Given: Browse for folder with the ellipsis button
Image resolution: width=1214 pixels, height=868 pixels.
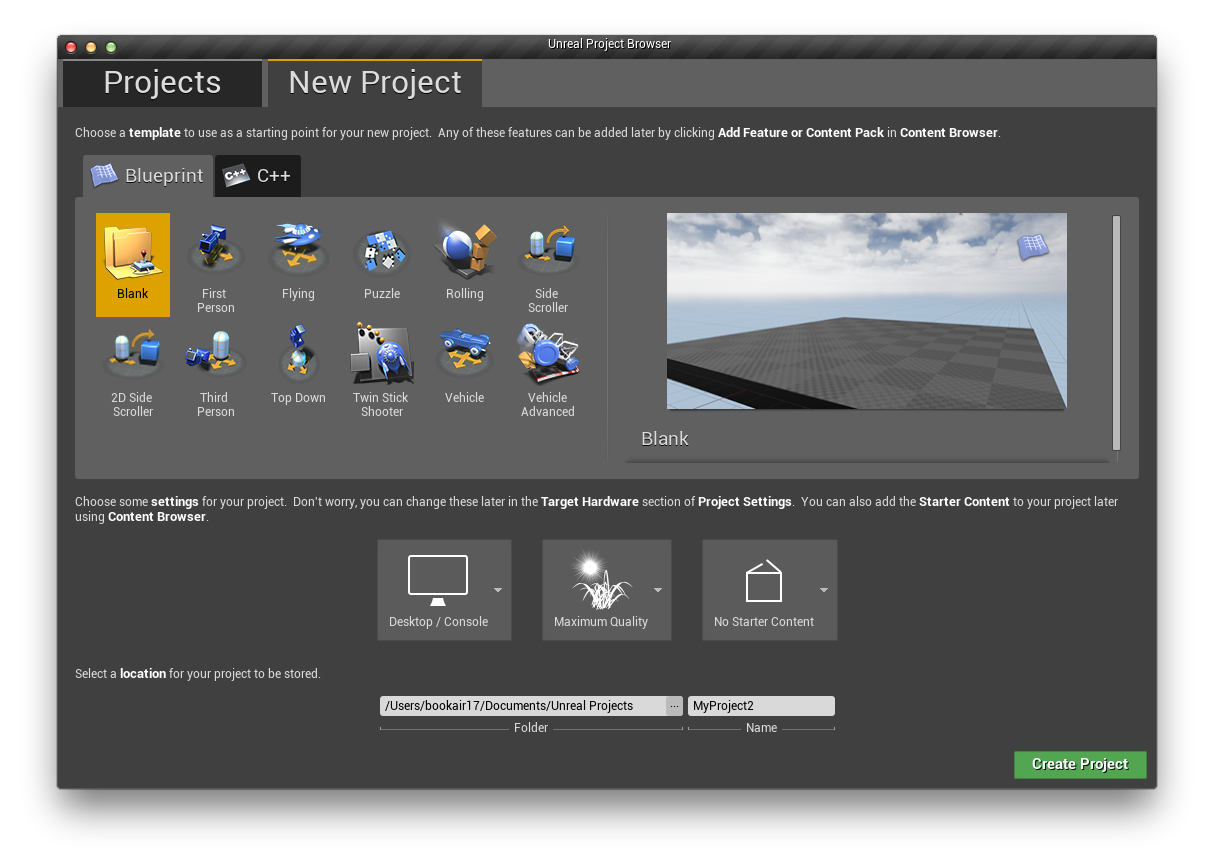Looking at the screenshot, I should (674, 706).
